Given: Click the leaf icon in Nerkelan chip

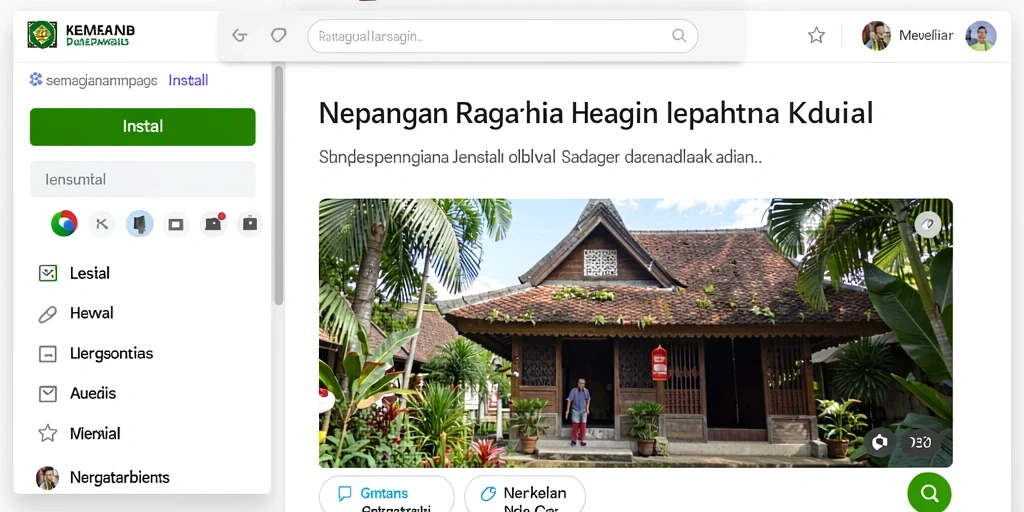Looking at the screenshot, I should coord(488,494).
